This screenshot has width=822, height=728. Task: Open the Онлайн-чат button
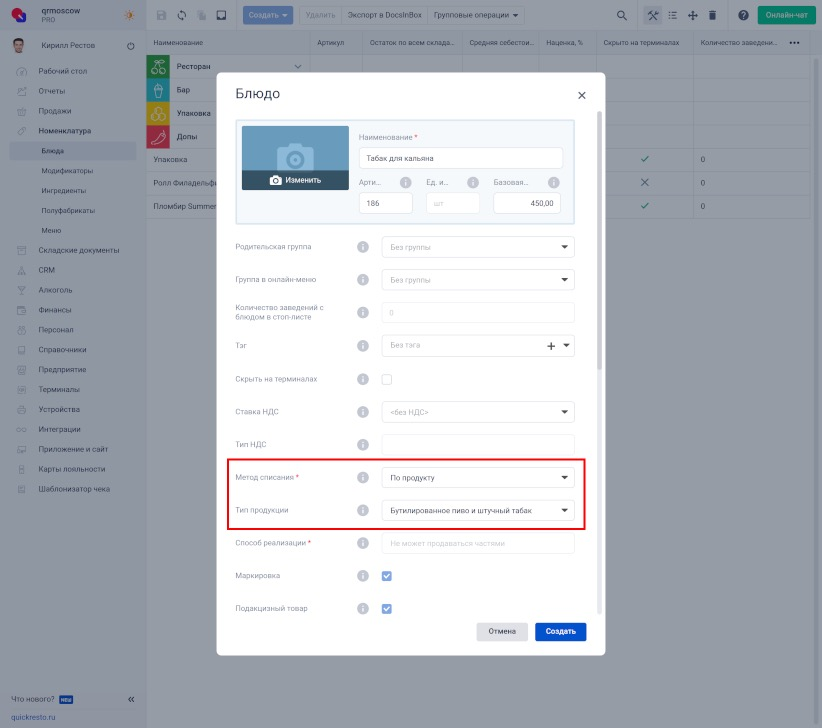(x=786, y=15)
